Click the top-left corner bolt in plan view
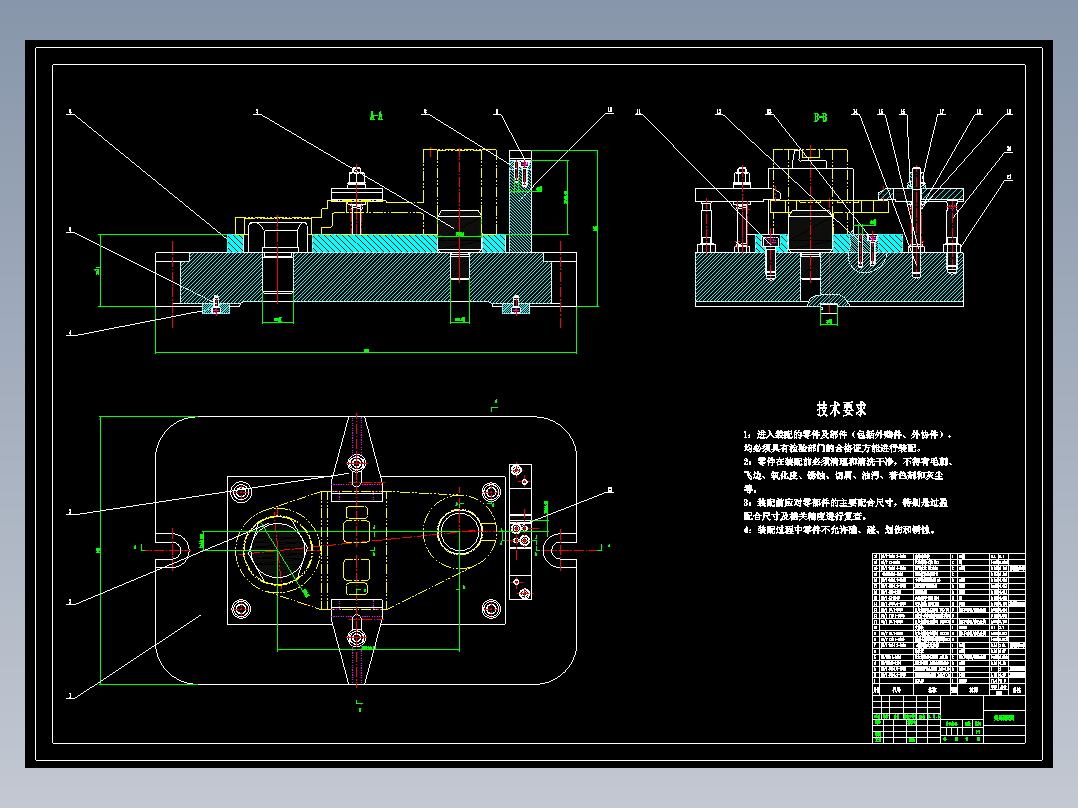 241,491
